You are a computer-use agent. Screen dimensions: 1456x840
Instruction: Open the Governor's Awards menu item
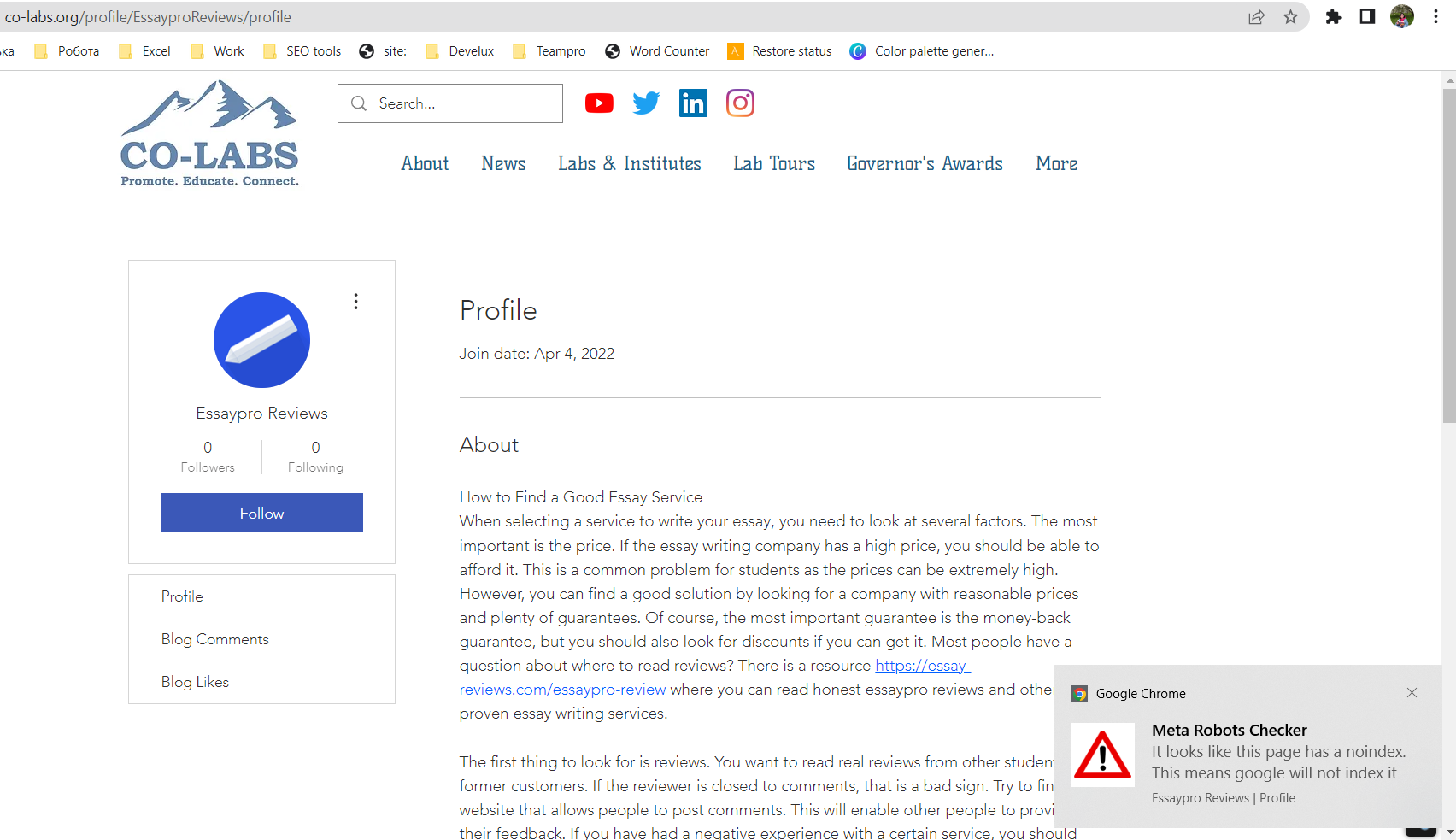click(925, 163)
